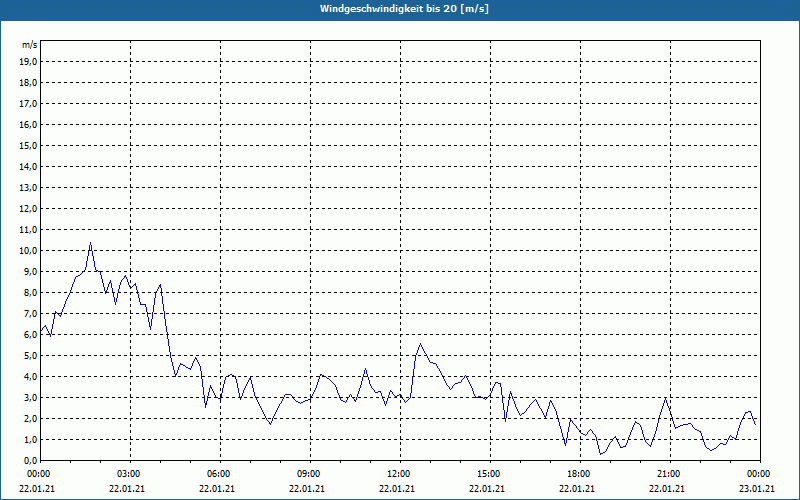The image size is (800, 500).
Task: Click the date label '23.01.21'
Action: coord(757,488)
